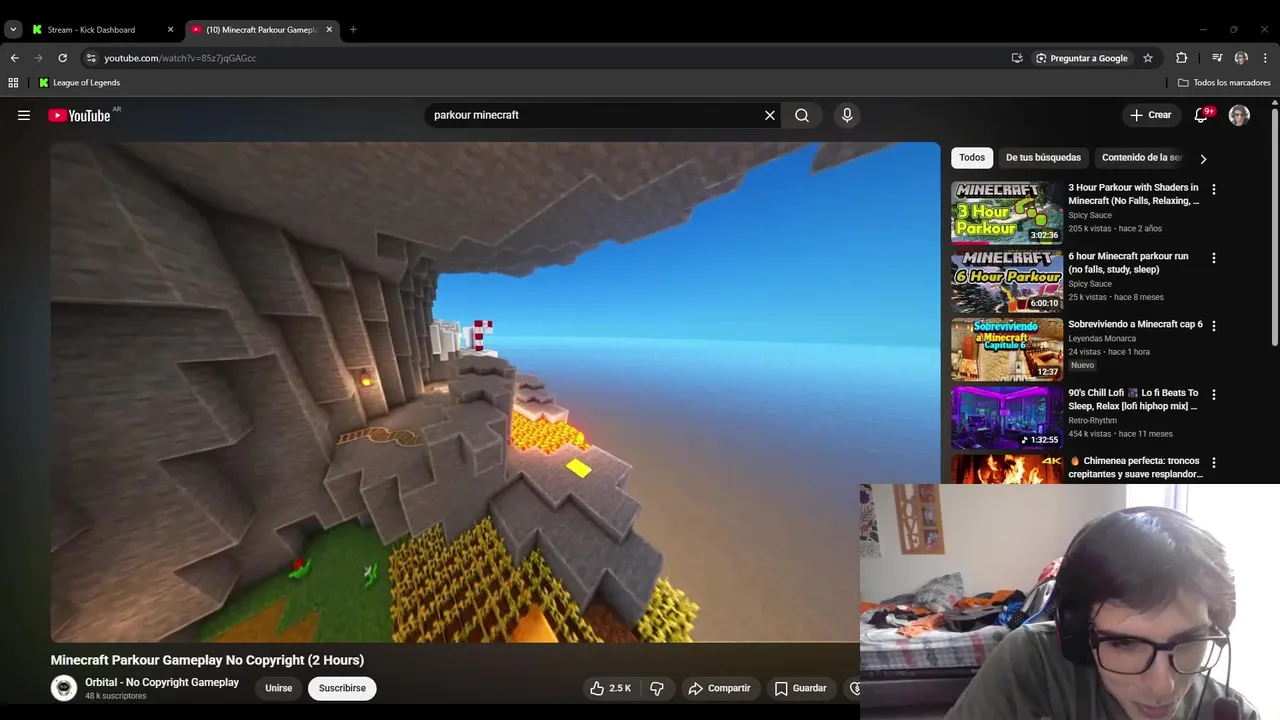Screen dimensions: 1280x720
Task: Click the Suscribirse button
Action: [x=342, y=688]
